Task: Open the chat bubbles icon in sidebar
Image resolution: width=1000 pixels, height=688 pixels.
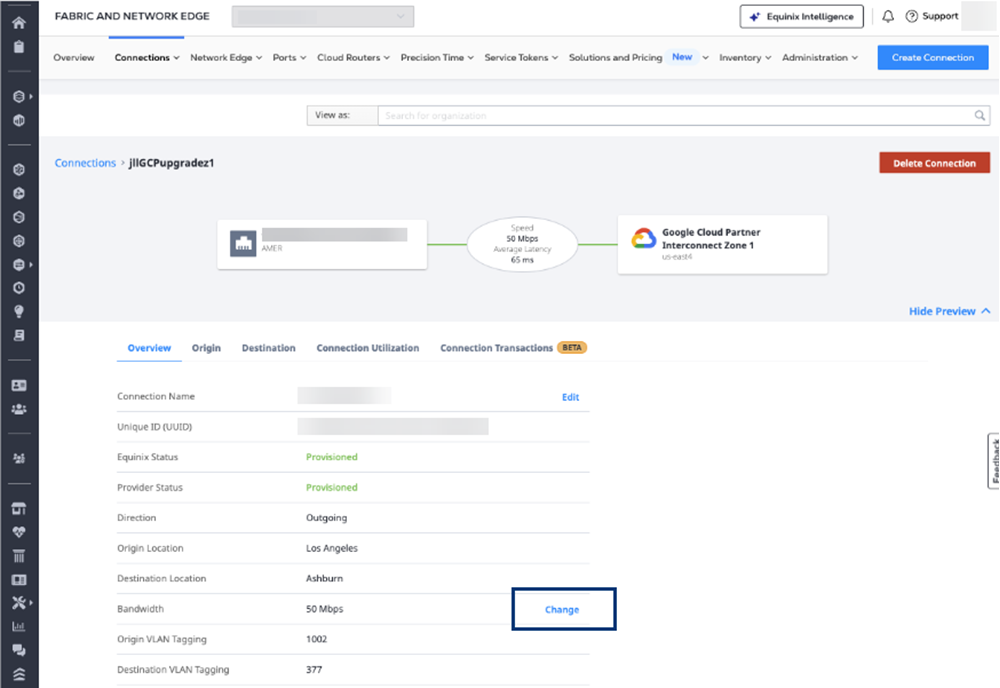Action: pyautogui.click(x=18, y=650)
